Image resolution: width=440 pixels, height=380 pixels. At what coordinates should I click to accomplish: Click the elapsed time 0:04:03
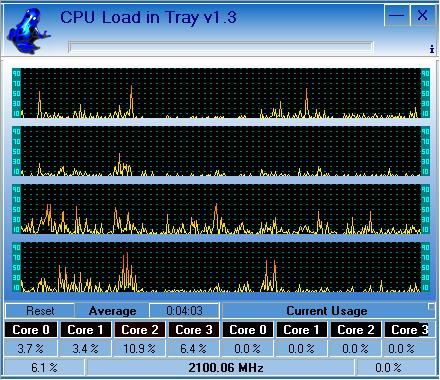(184, 311)
